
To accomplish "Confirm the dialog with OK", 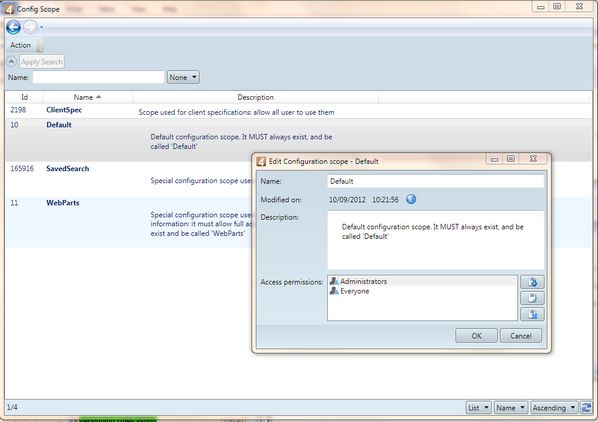I will pos(476,336).
